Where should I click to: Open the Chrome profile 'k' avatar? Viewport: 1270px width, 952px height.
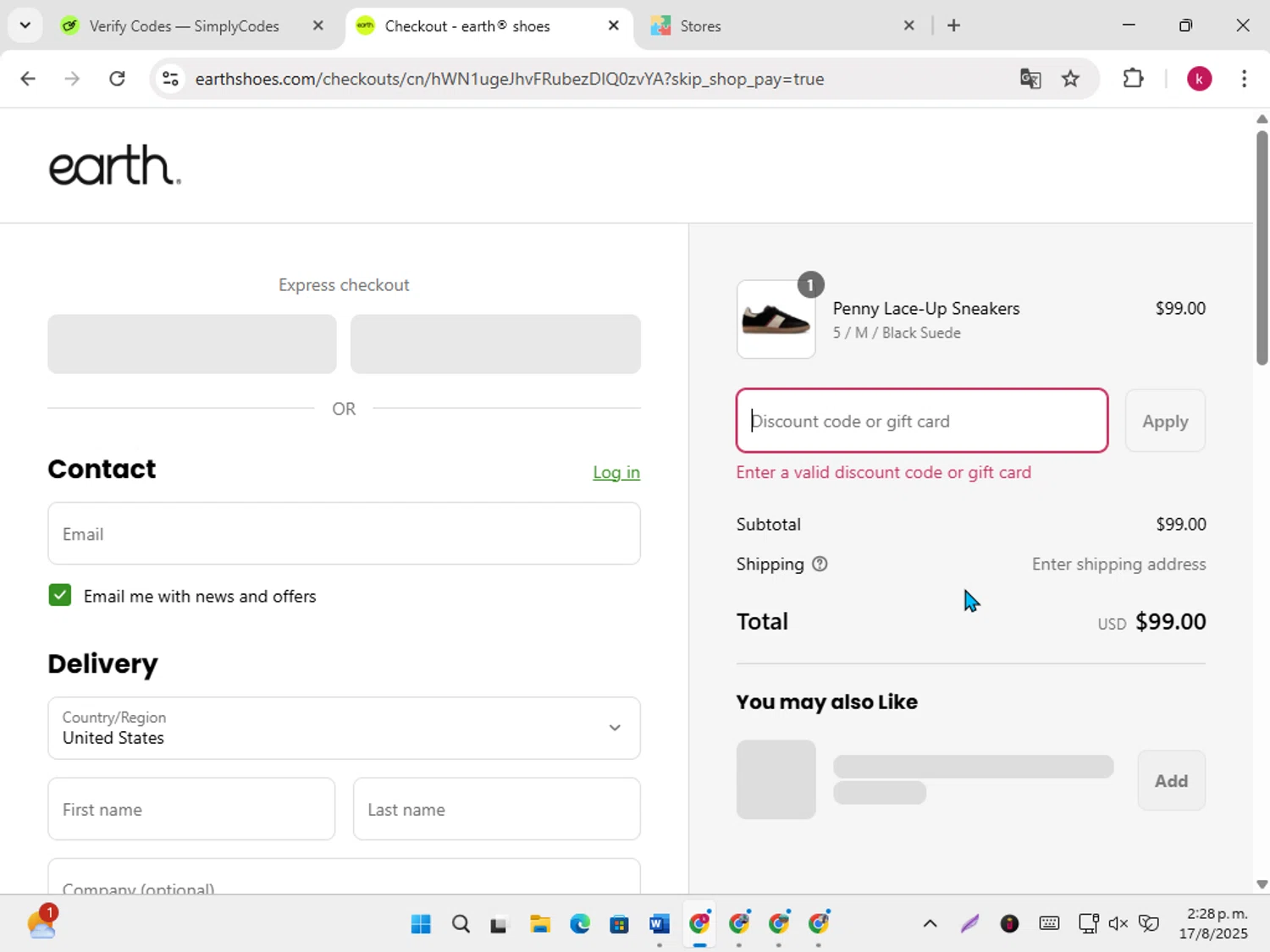(x=1199, y=79)
